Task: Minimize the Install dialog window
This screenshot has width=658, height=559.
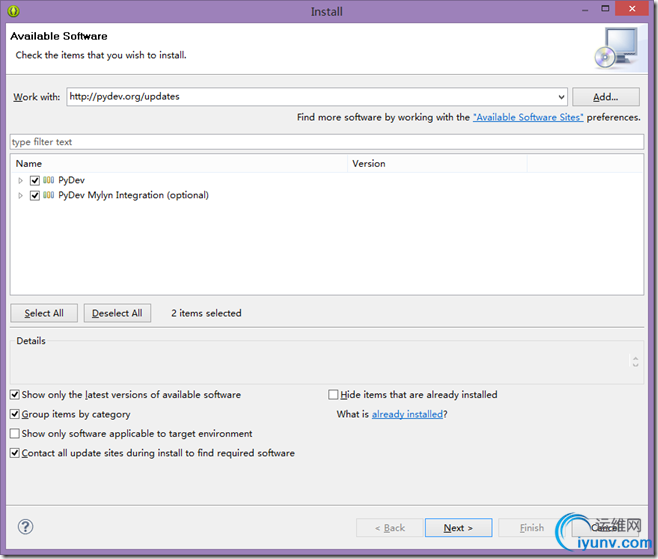Action: 585,9
